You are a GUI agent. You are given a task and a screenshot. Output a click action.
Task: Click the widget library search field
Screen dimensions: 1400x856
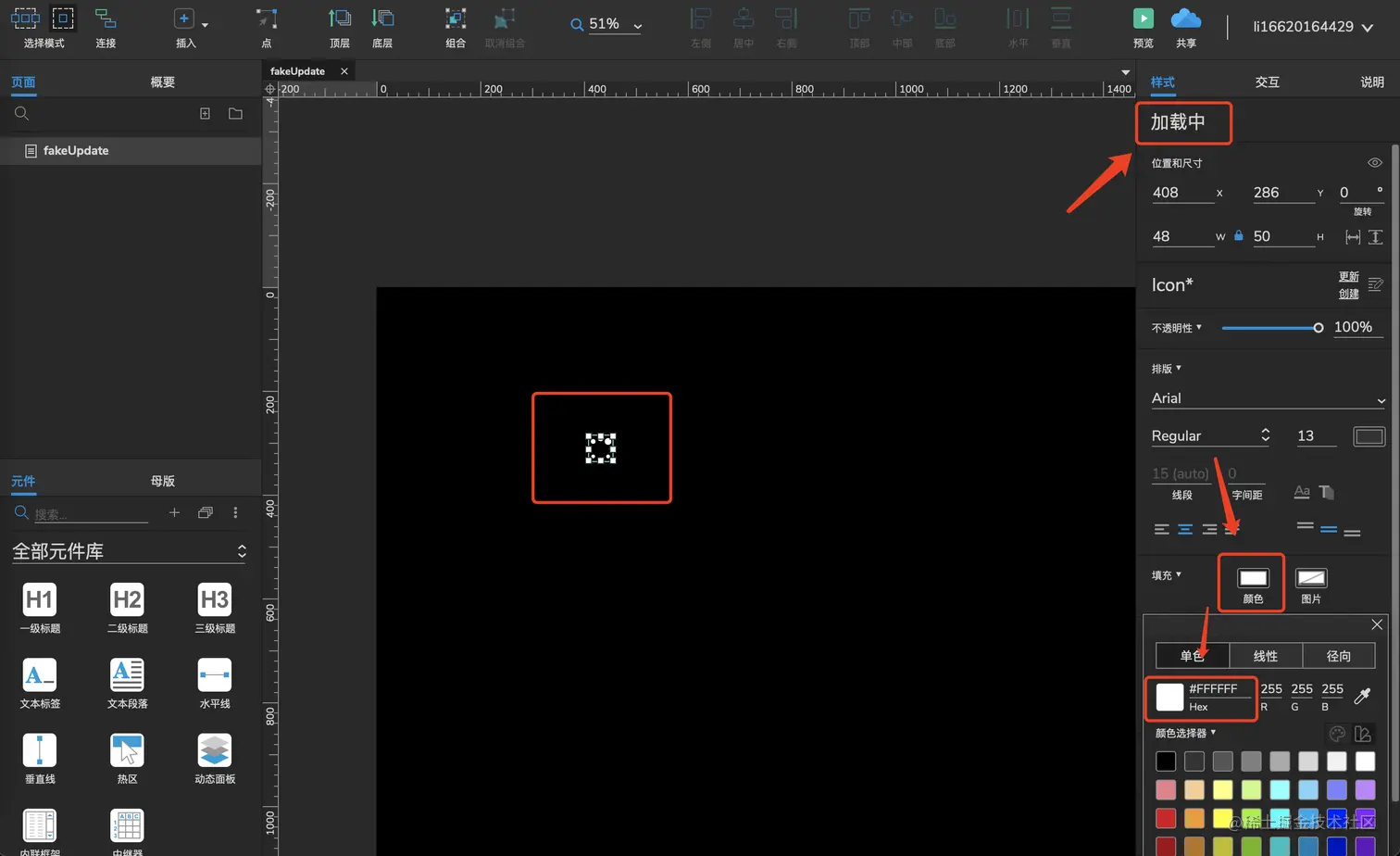[x=91, y=513]
